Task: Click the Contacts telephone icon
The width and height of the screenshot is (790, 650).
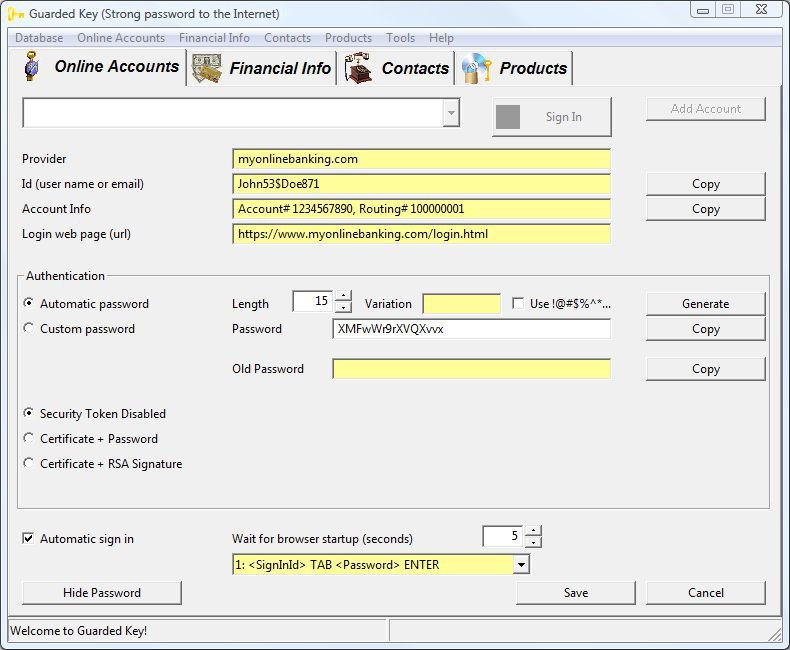Action: (358, 68)
